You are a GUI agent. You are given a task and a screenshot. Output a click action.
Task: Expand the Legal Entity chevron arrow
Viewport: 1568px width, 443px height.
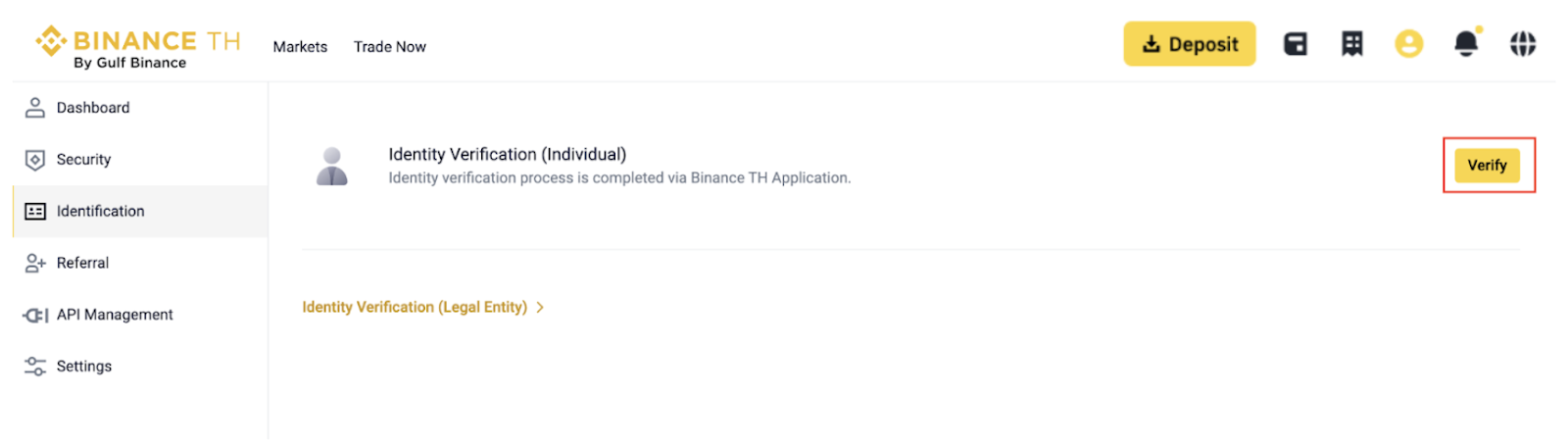pos(540,308)
